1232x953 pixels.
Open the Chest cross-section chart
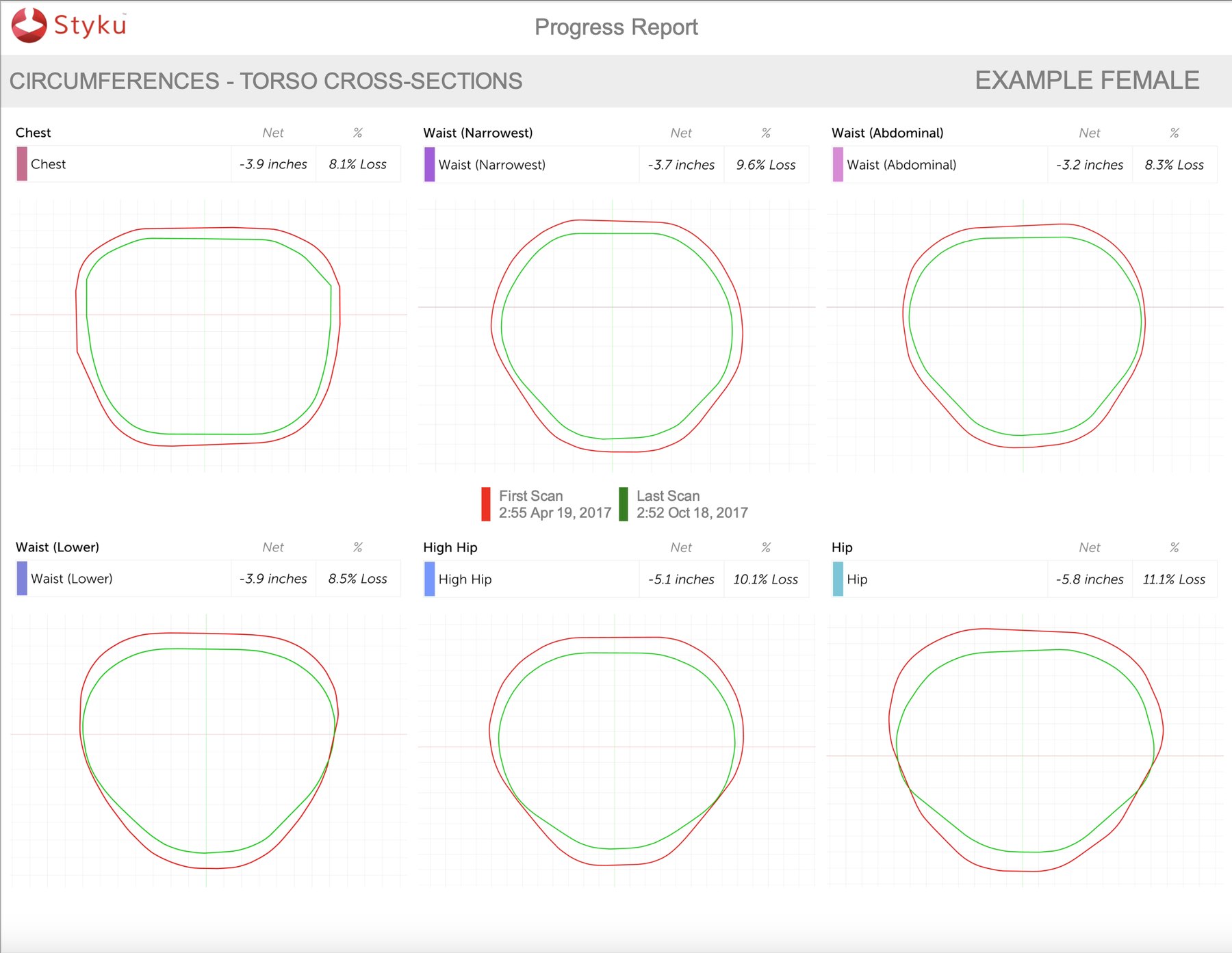(208, 335)
